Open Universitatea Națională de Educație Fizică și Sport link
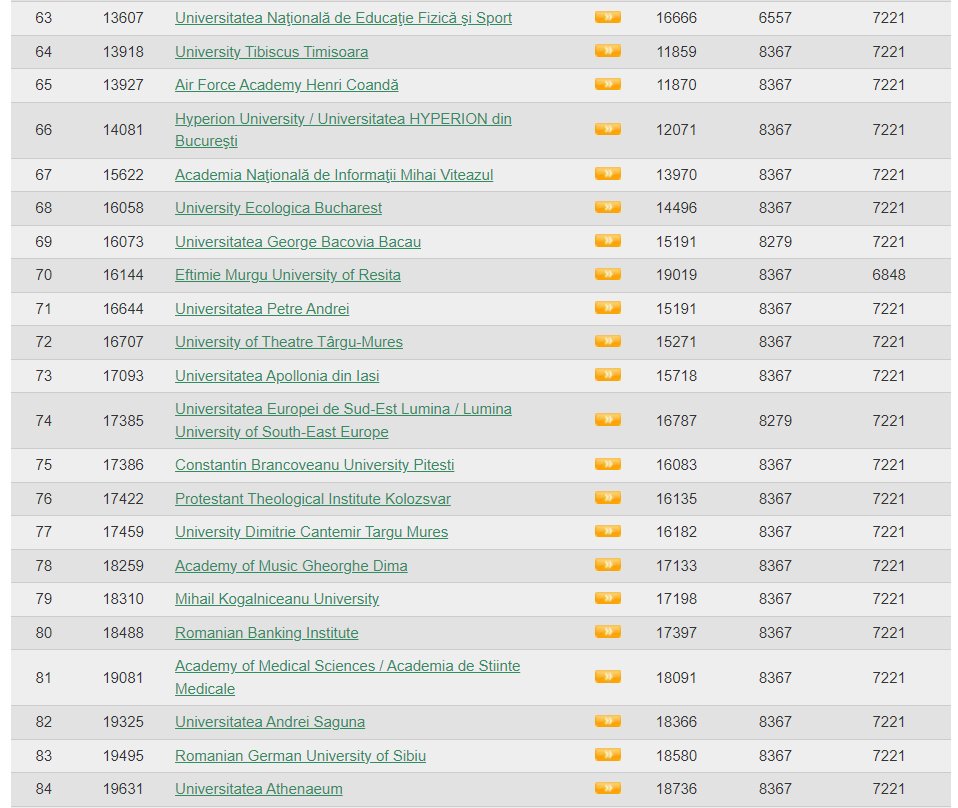Image resolution: width=958 pixels, height=808 pixels. pyautogui.click(x=343, y=18)
